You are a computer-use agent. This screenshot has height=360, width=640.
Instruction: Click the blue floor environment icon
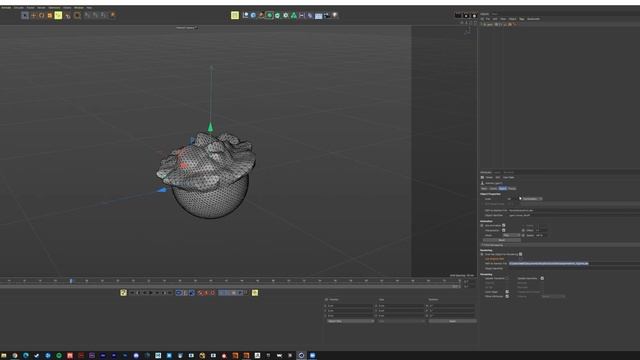[318, 16]
